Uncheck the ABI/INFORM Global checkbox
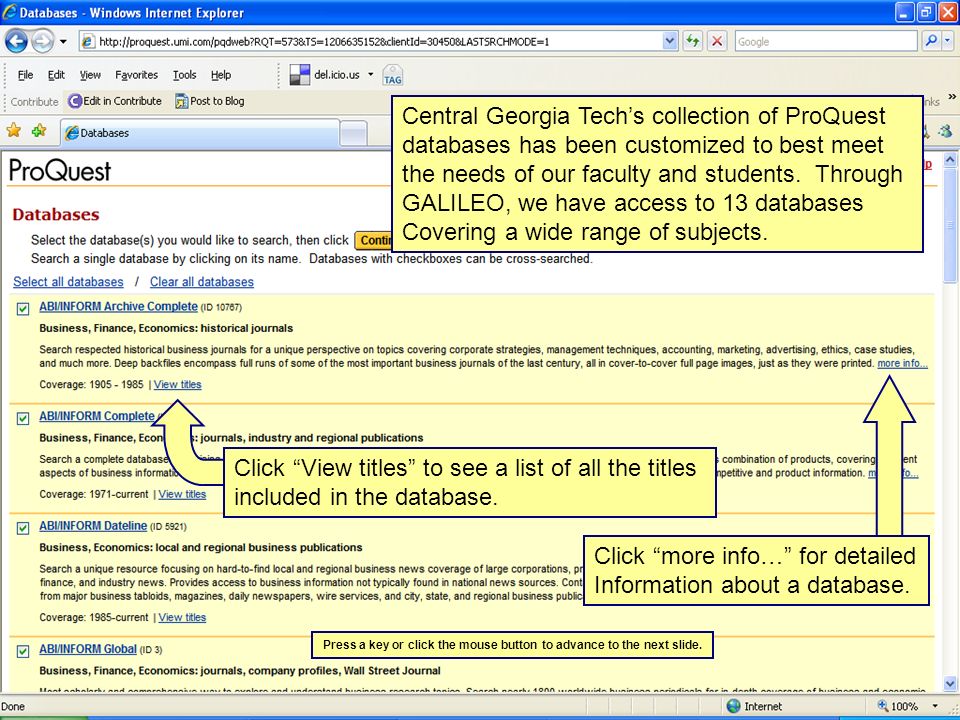 pyautogui.click(x=23, y=651)
